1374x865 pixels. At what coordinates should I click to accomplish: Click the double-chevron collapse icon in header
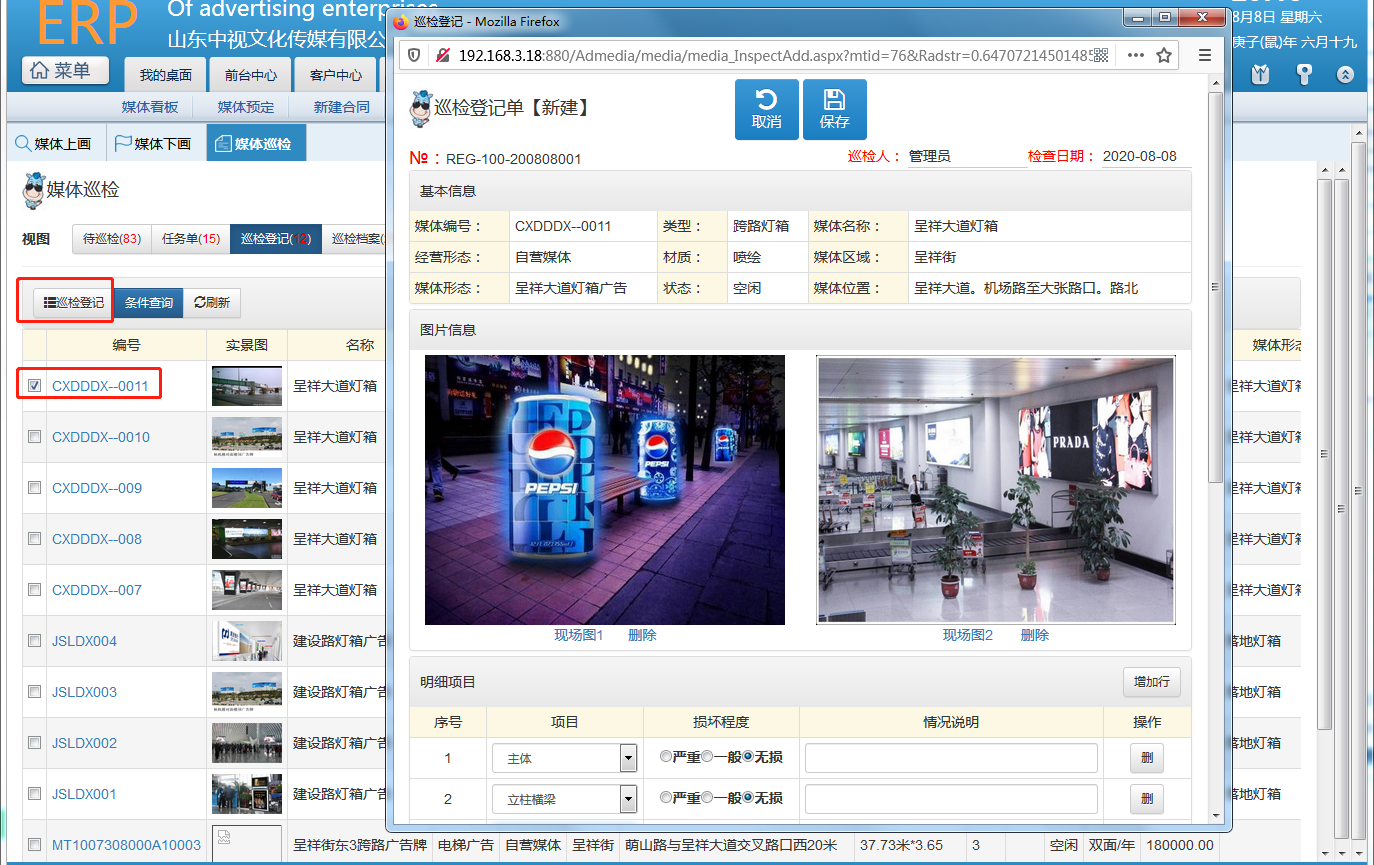coord(1345,74)
